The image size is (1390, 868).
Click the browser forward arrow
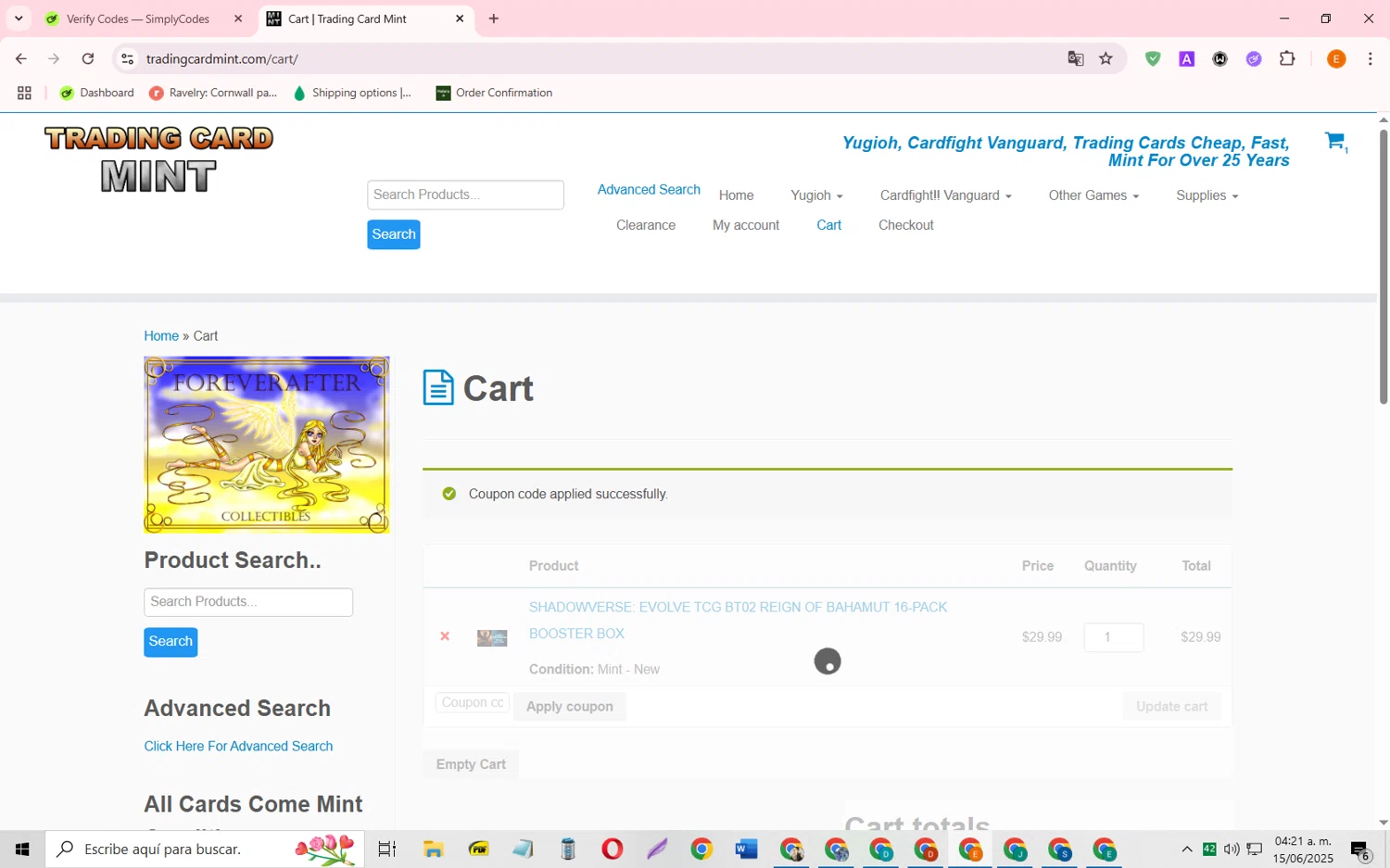pos(54,58)
